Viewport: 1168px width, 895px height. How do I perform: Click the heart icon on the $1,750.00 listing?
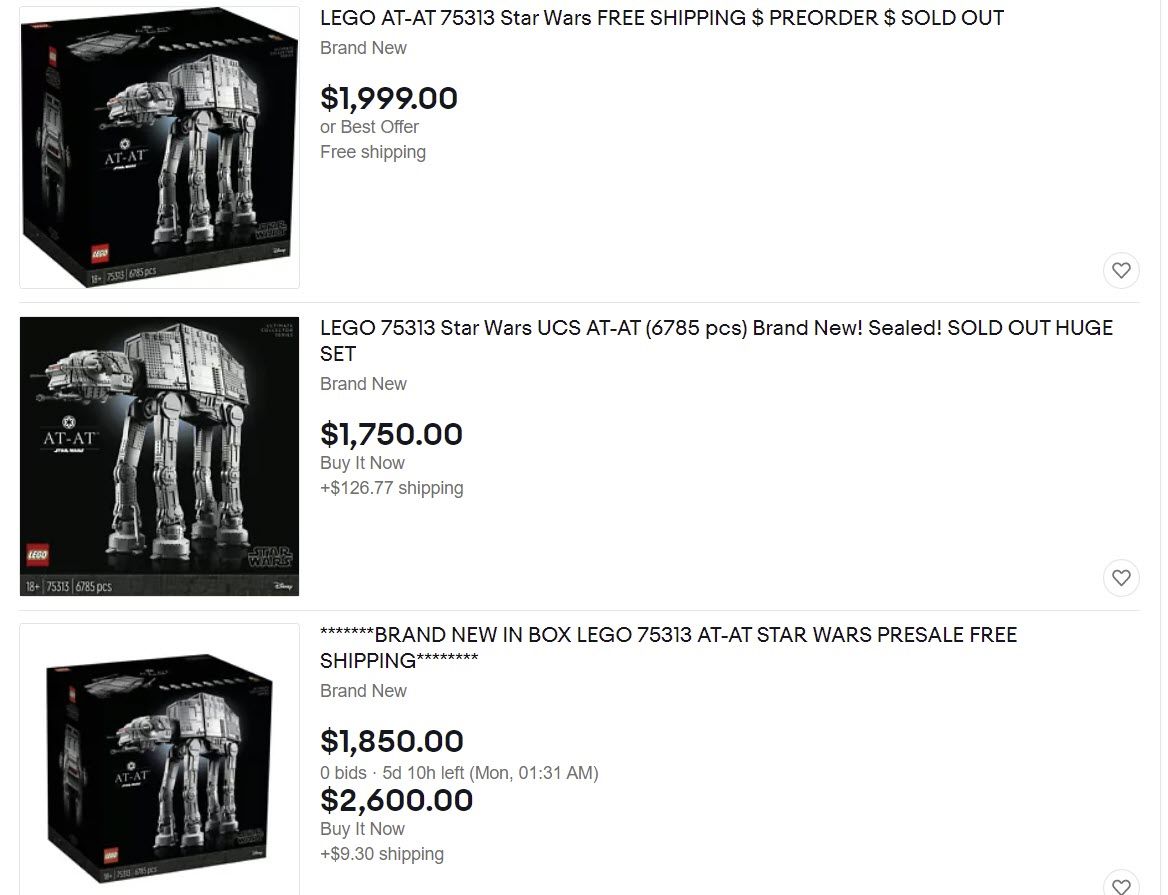pyautogui.click(x=1121, y=577)
